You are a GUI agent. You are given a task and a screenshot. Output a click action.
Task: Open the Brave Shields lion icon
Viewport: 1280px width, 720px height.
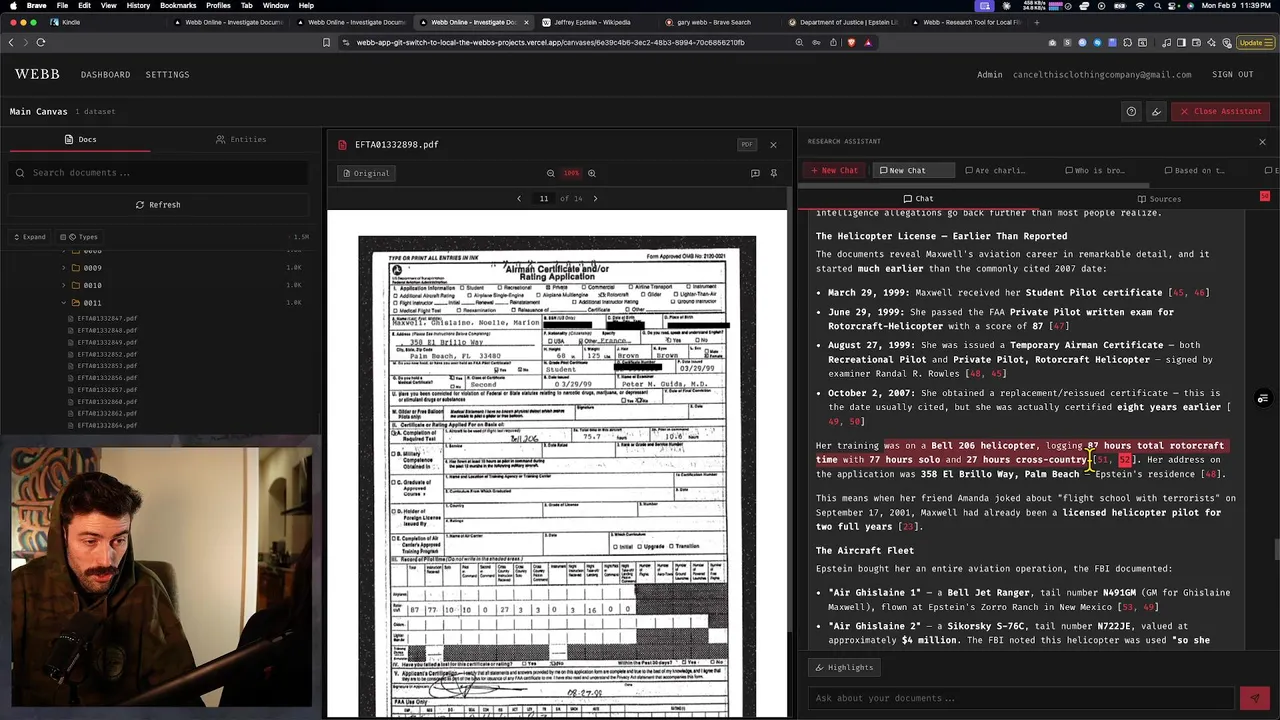point(851,42)
